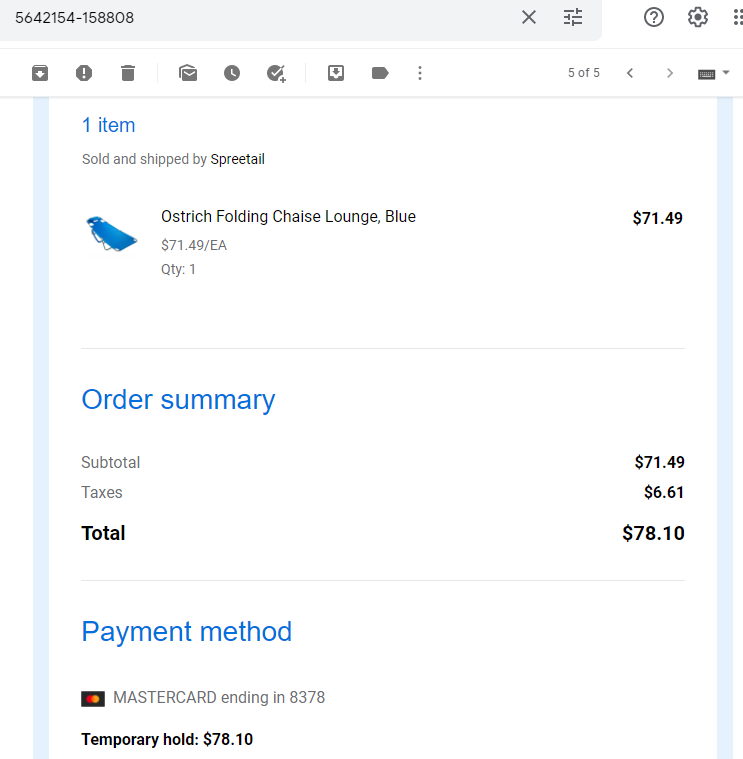
Task: Go to the older email arrow
Action: coord(670,73)
